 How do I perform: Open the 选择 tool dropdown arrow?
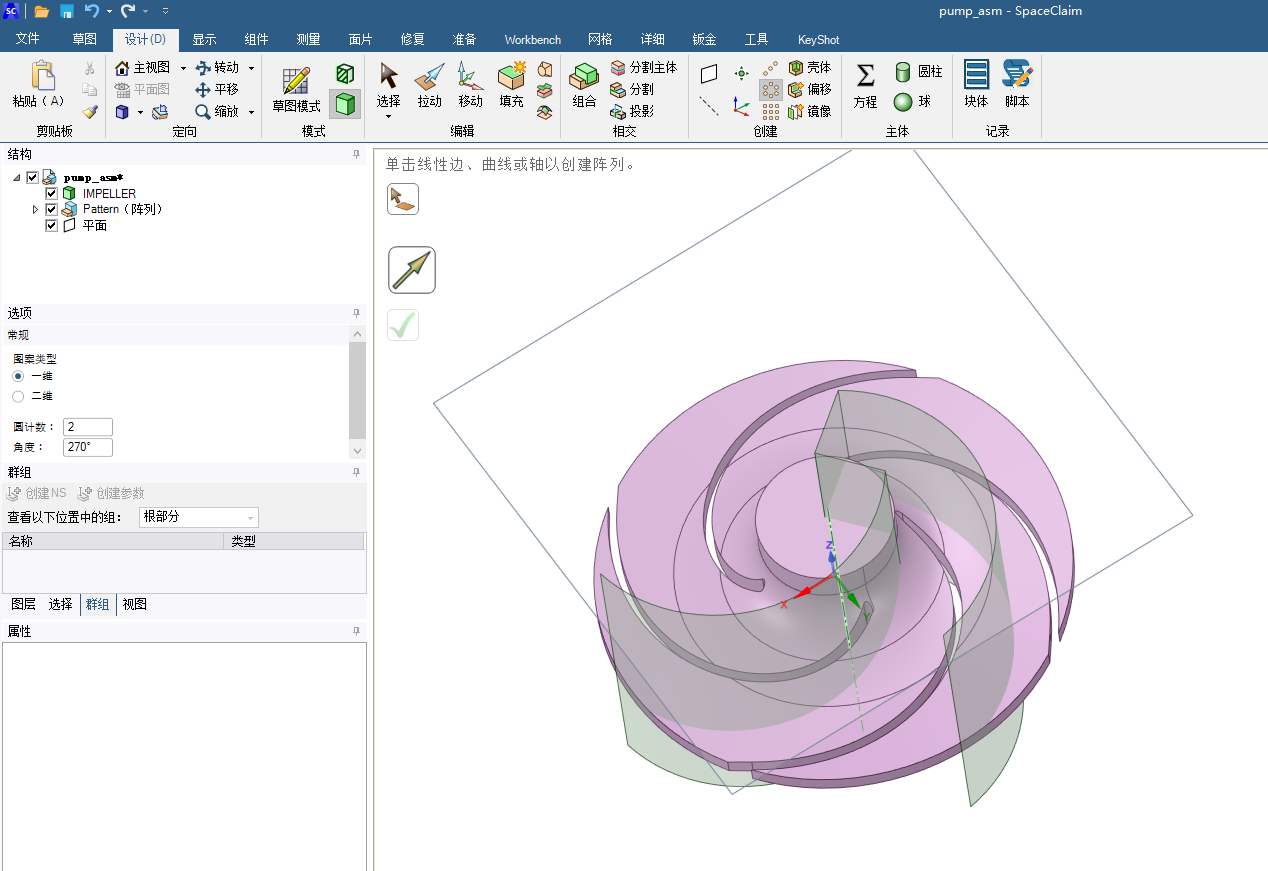coord(388,117)
